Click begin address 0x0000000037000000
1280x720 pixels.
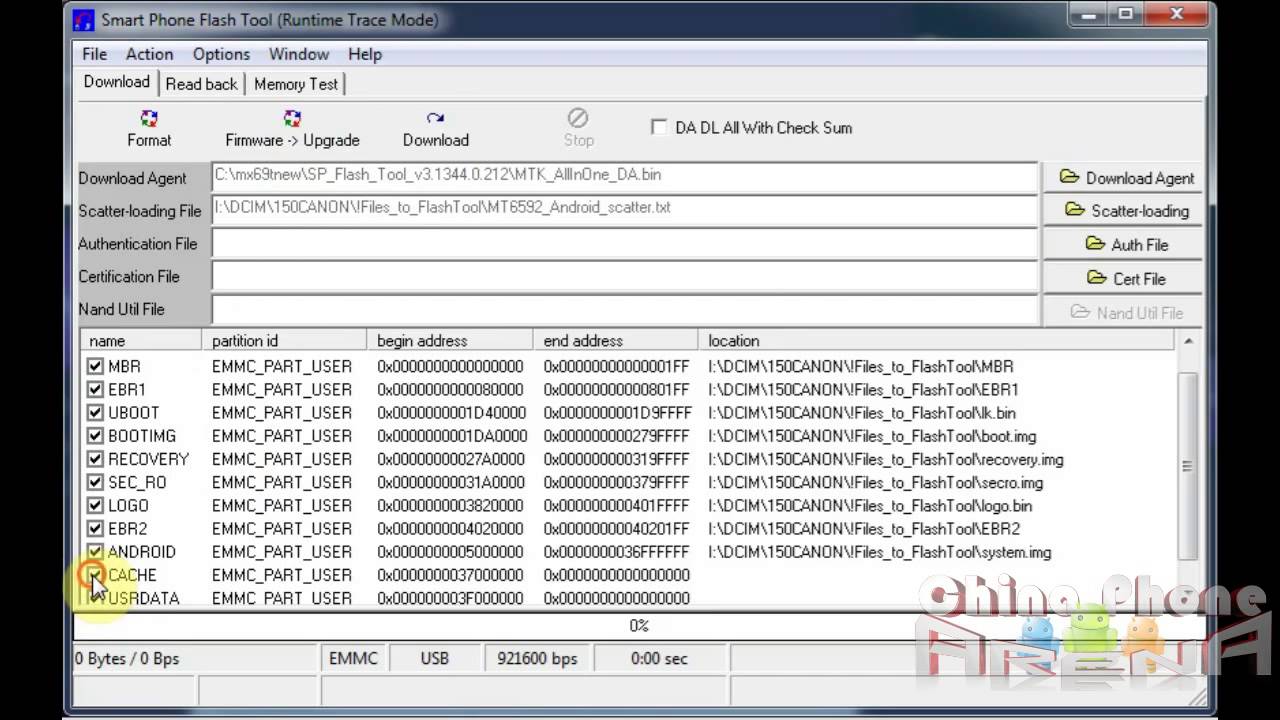(x=450, y=575)
